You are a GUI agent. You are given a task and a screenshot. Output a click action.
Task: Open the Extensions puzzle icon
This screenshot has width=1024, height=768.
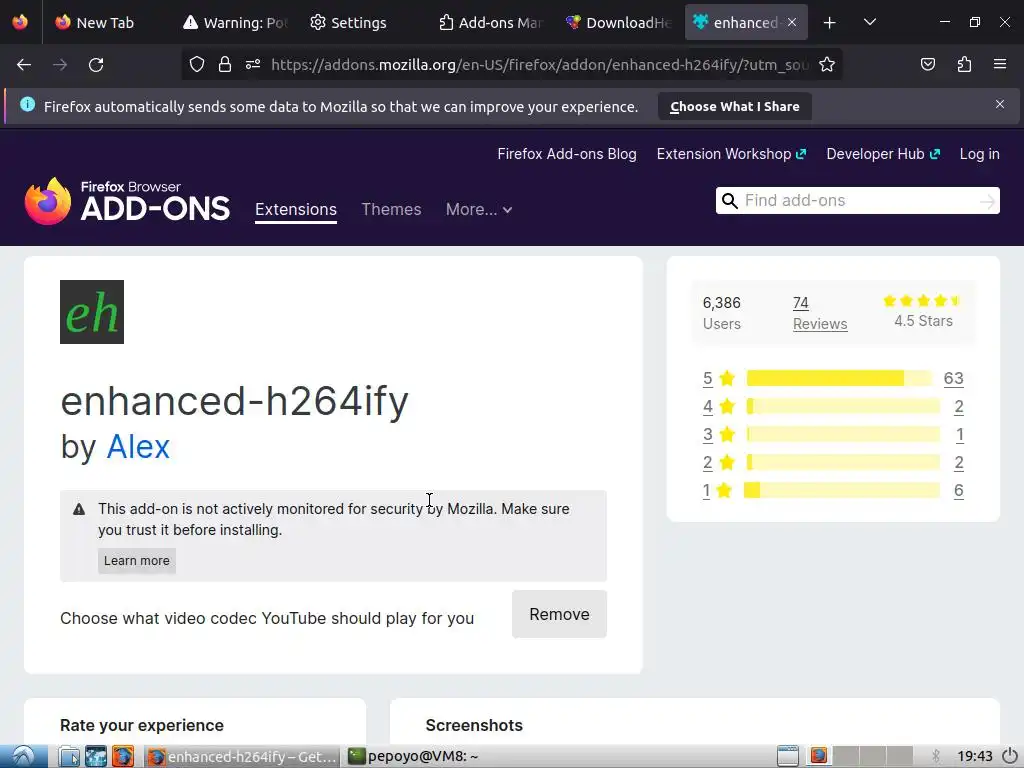(x=964, y=65)
